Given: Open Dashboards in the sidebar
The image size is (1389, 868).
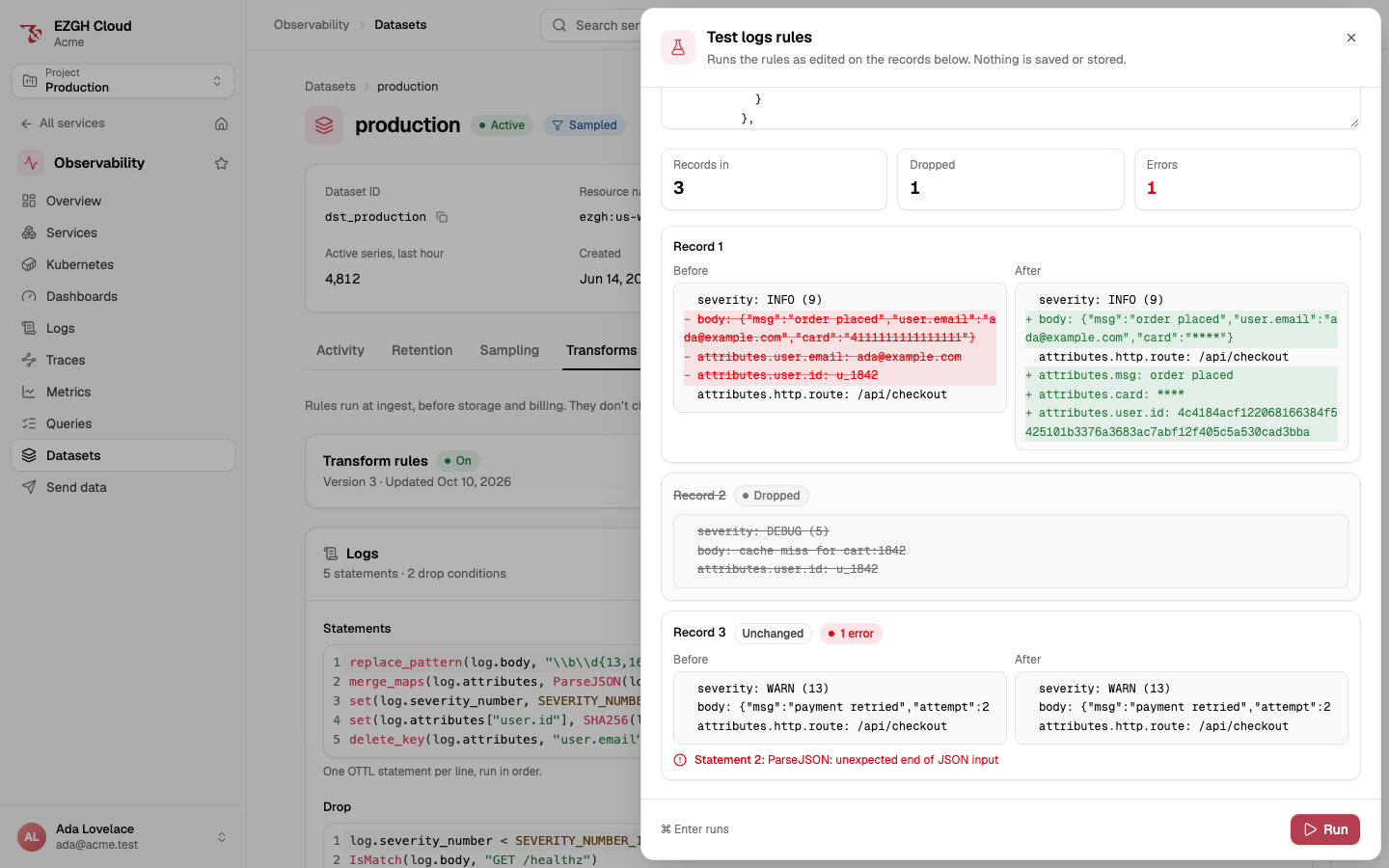Looking at the screenshot, I should point(123,296).
